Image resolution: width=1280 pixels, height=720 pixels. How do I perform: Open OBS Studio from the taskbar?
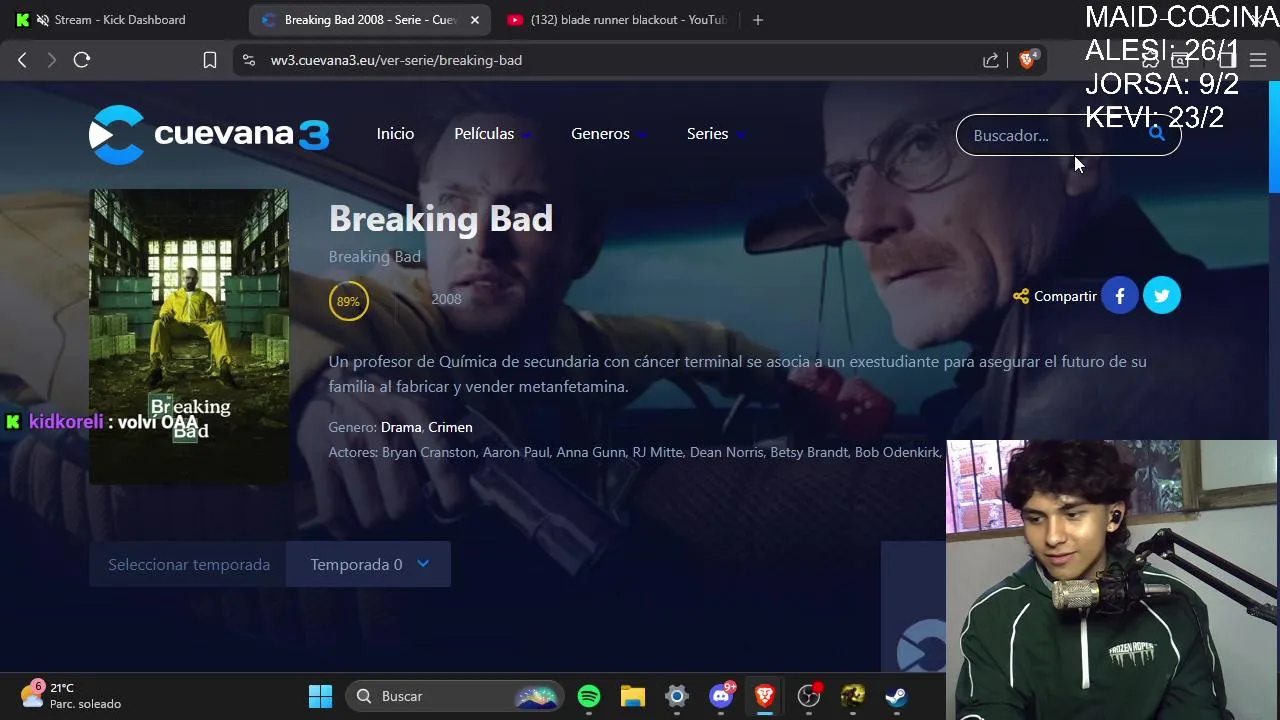tap(809, 696)
